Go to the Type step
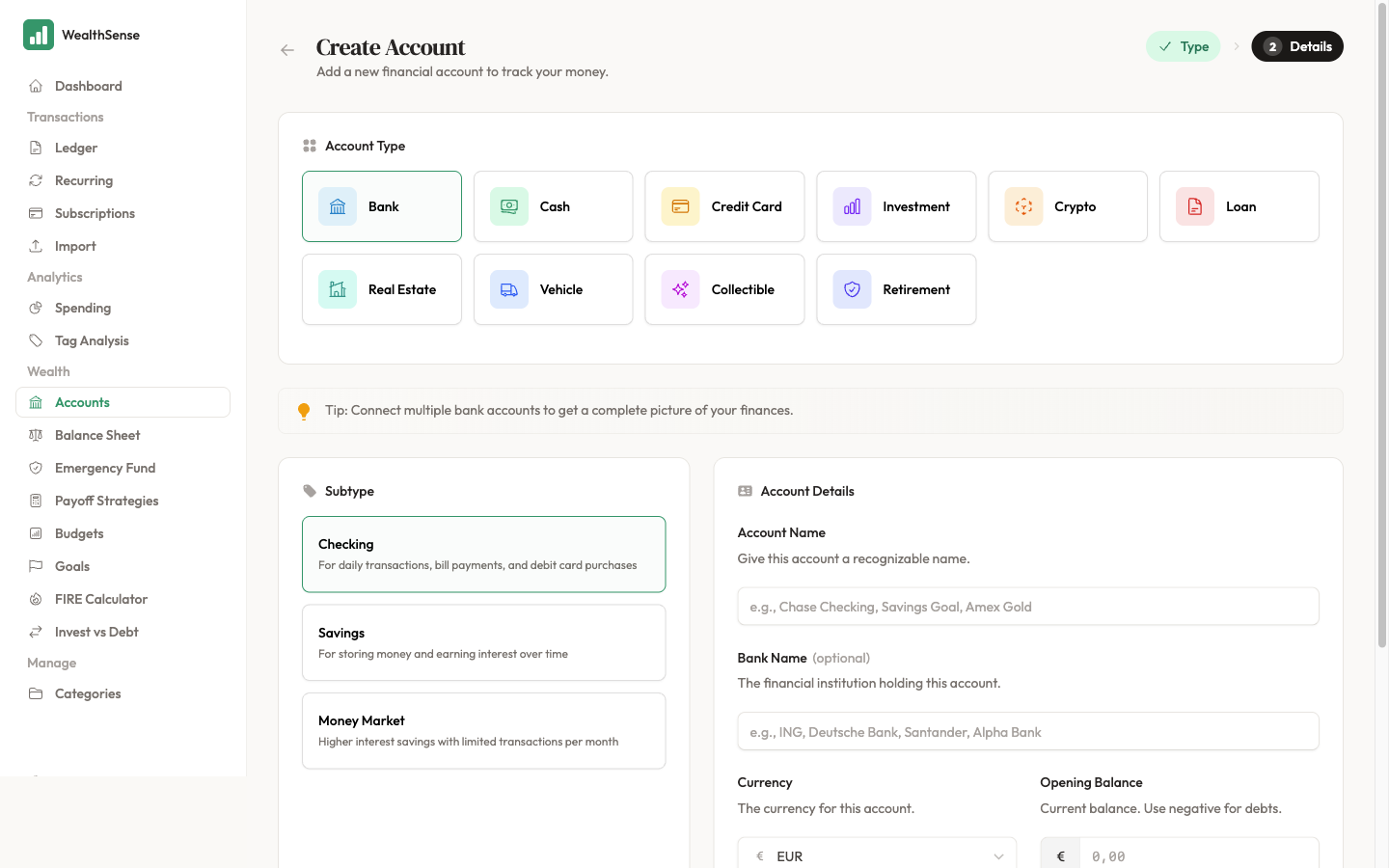Screen dimensions: 1389x868 point(1184,46)
